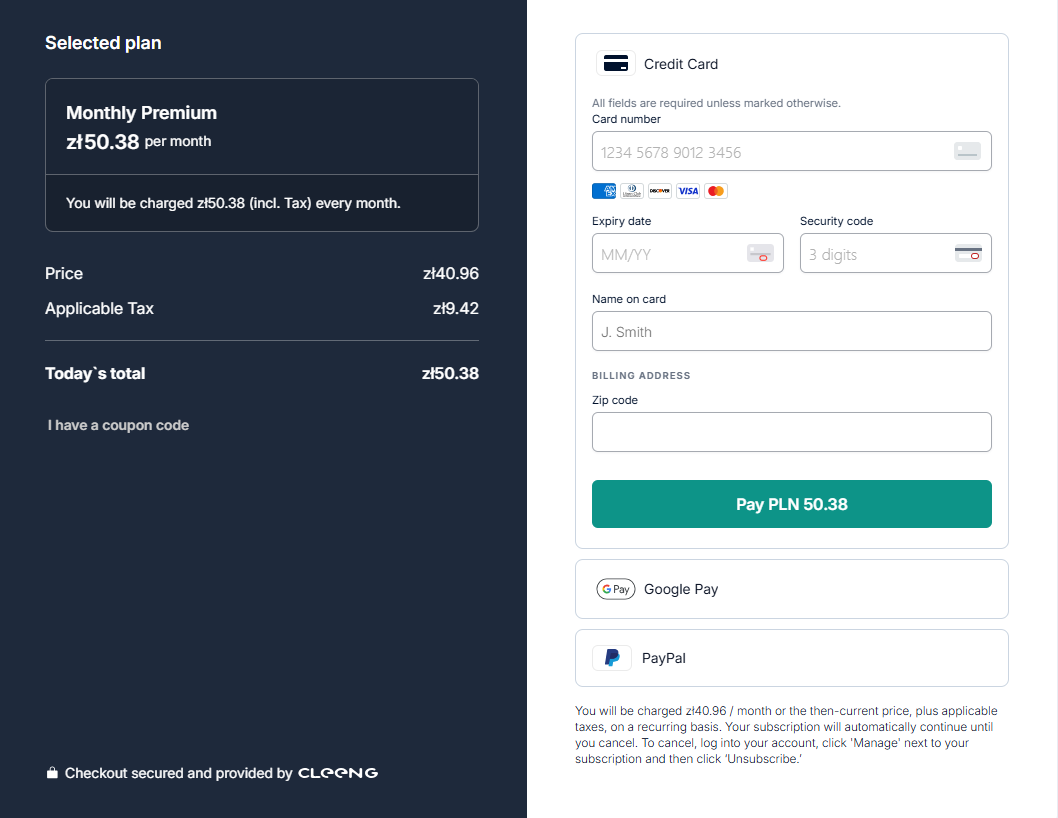Click the Visa card logo
The height and width of the screenshot is (818, 1058).
pos(687,191)
